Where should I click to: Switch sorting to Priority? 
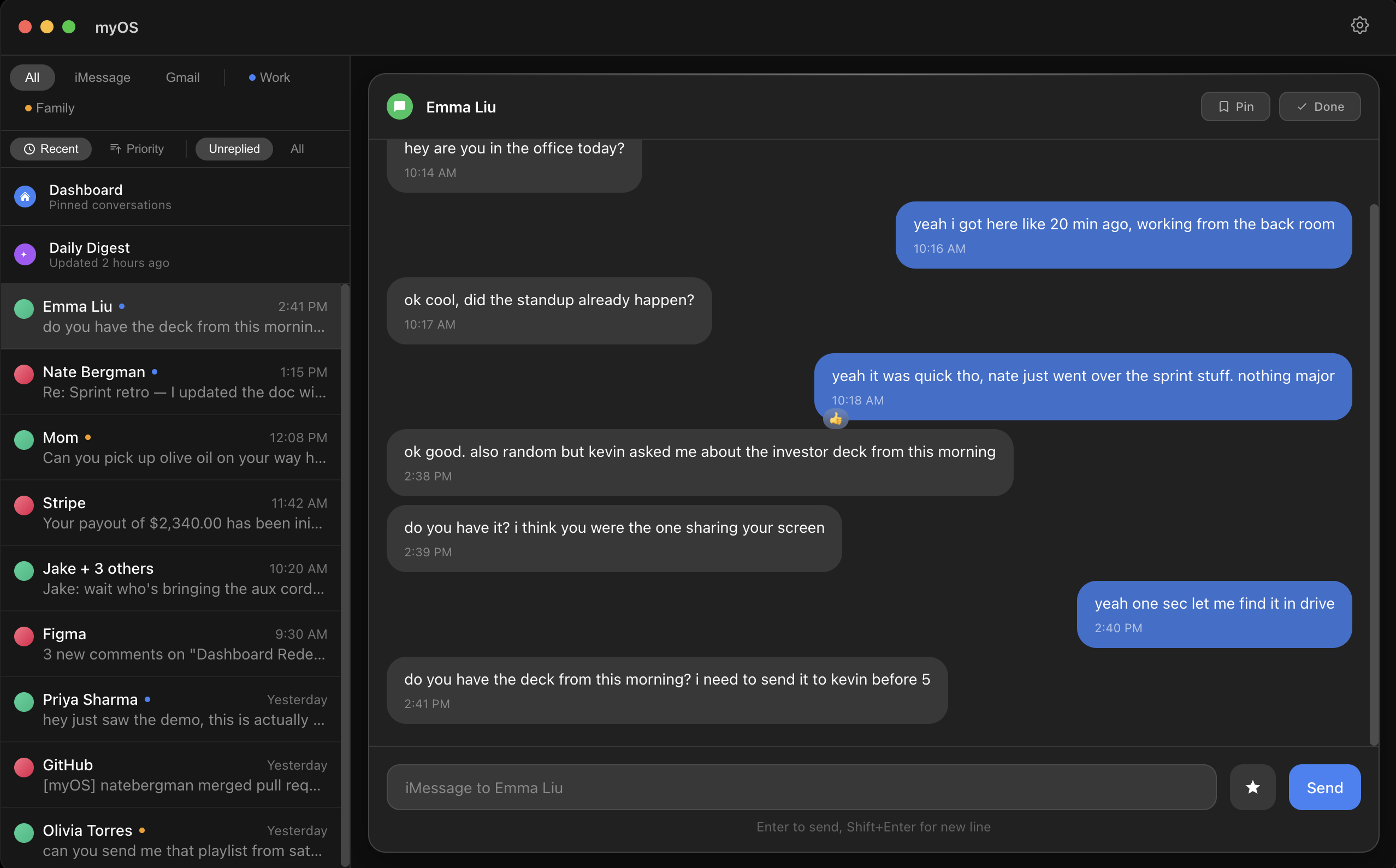click(137, 148)
